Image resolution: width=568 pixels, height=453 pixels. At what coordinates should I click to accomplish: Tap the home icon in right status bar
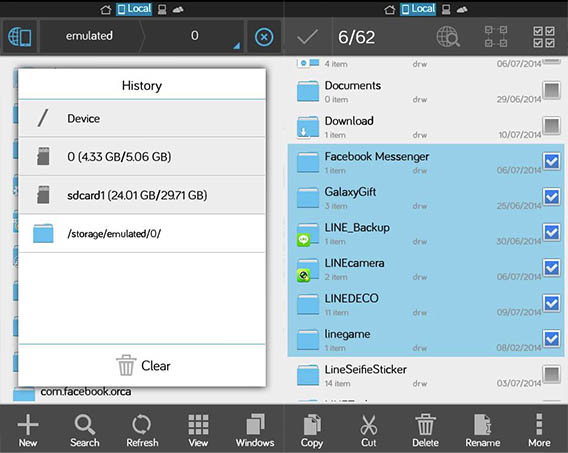tap(390, 9)
